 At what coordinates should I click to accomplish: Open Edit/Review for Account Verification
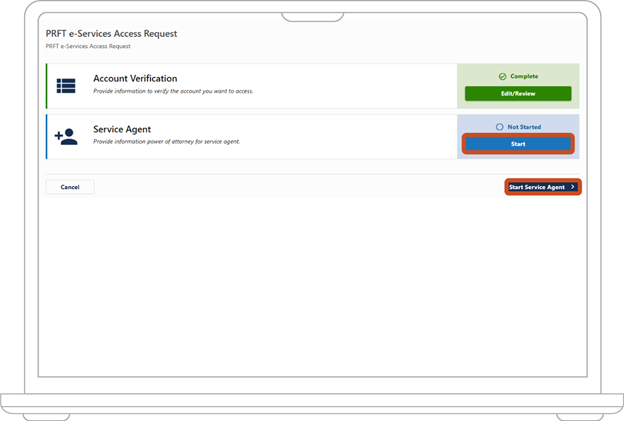click(518, 94)
